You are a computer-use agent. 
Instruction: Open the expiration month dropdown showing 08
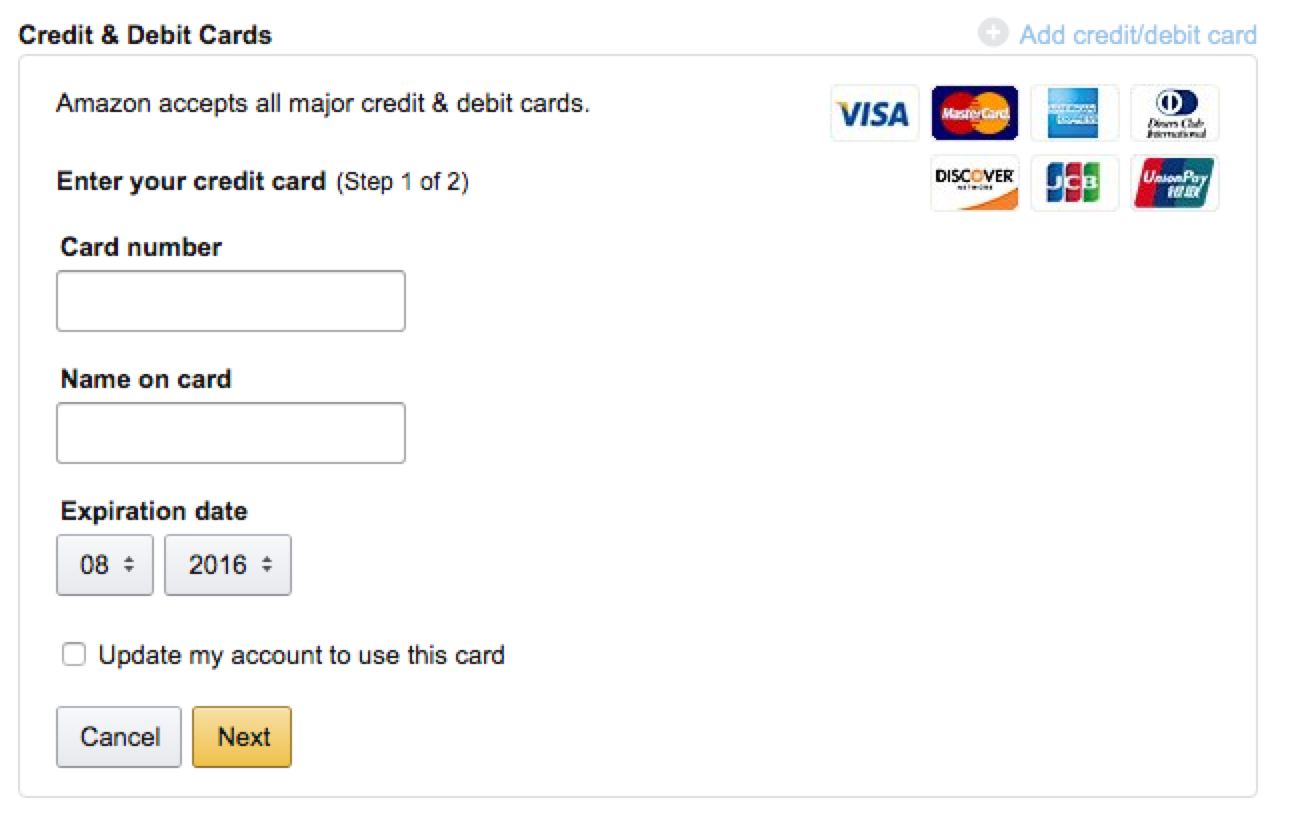click(105, 565)
